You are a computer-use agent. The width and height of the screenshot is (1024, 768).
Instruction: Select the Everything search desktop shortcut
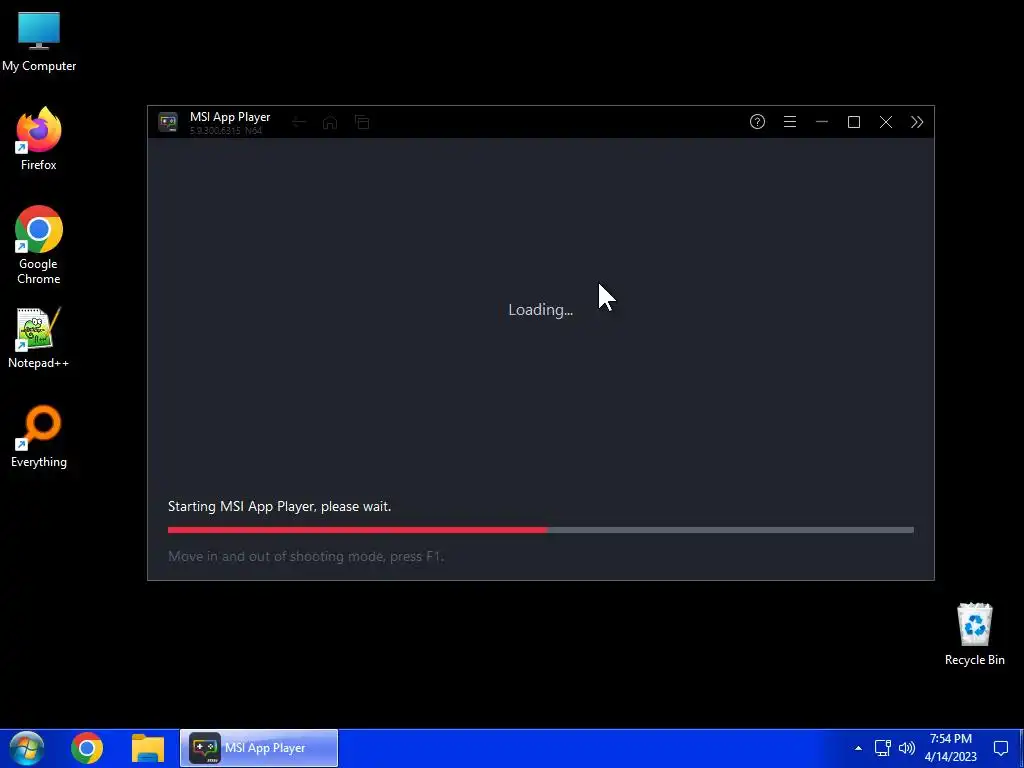(39, 437)
